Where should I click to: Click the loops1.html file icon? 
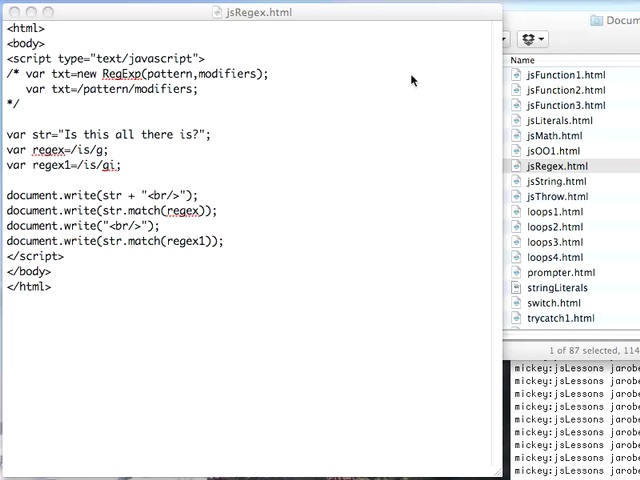[x=516, y=212]
